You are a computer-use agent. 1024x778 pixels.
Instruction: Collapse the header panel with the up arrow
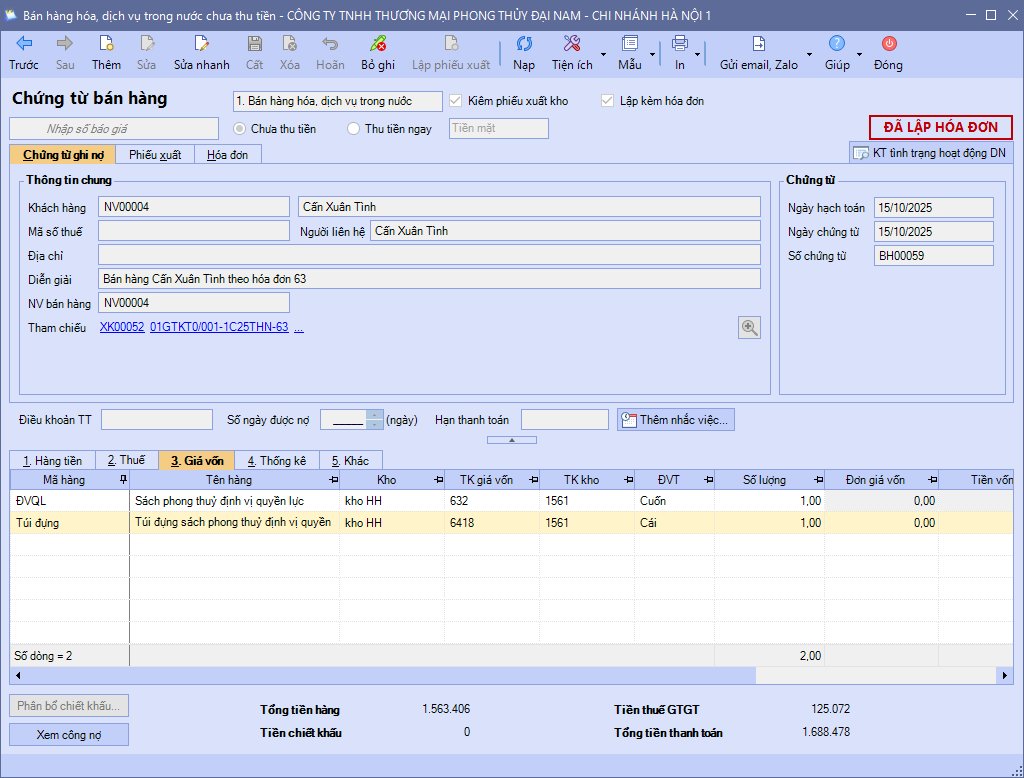[511, 440]
